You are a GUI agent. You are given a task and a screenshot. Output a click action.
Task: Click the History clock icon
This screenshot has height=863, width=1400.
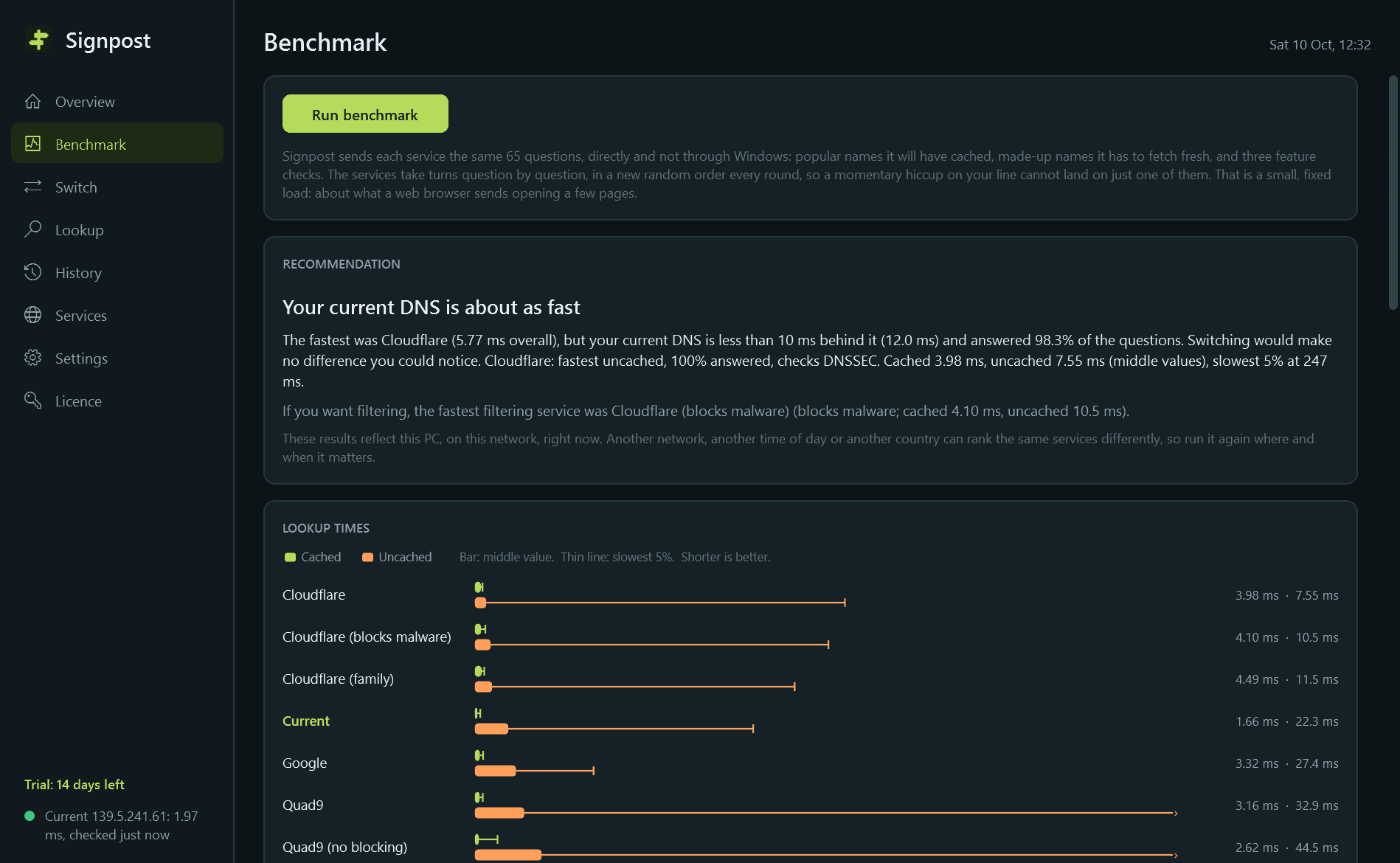pos(32,272)
